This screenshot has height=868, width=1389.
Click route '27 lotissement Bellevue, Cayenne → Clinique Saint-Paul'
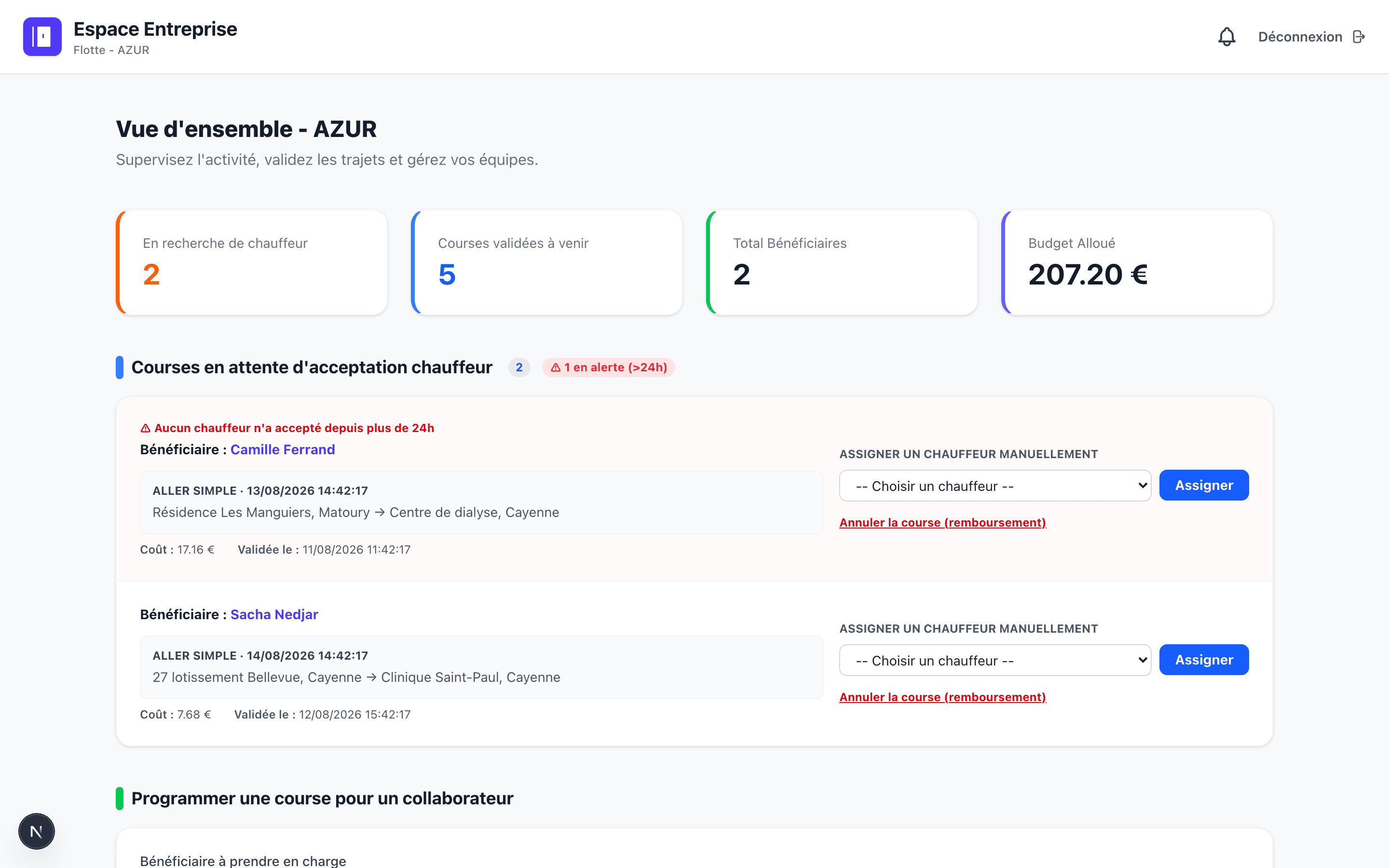click(x=356, y=678)
